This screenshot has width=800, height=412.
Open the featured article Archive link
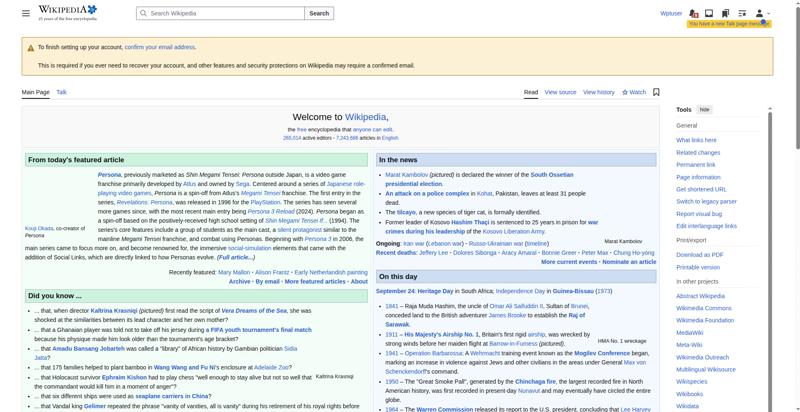(x=239, y=281)
